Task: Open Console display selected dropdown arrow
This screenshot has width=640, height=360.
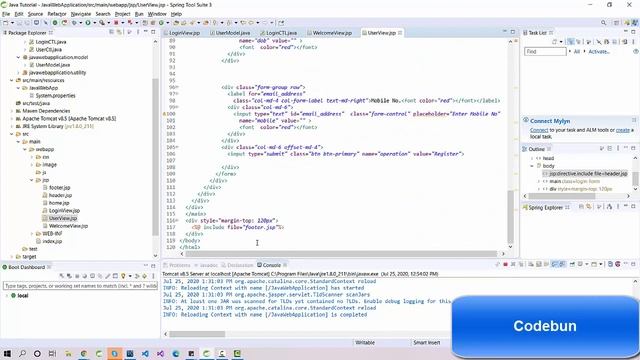Action: tap(587, 264)
